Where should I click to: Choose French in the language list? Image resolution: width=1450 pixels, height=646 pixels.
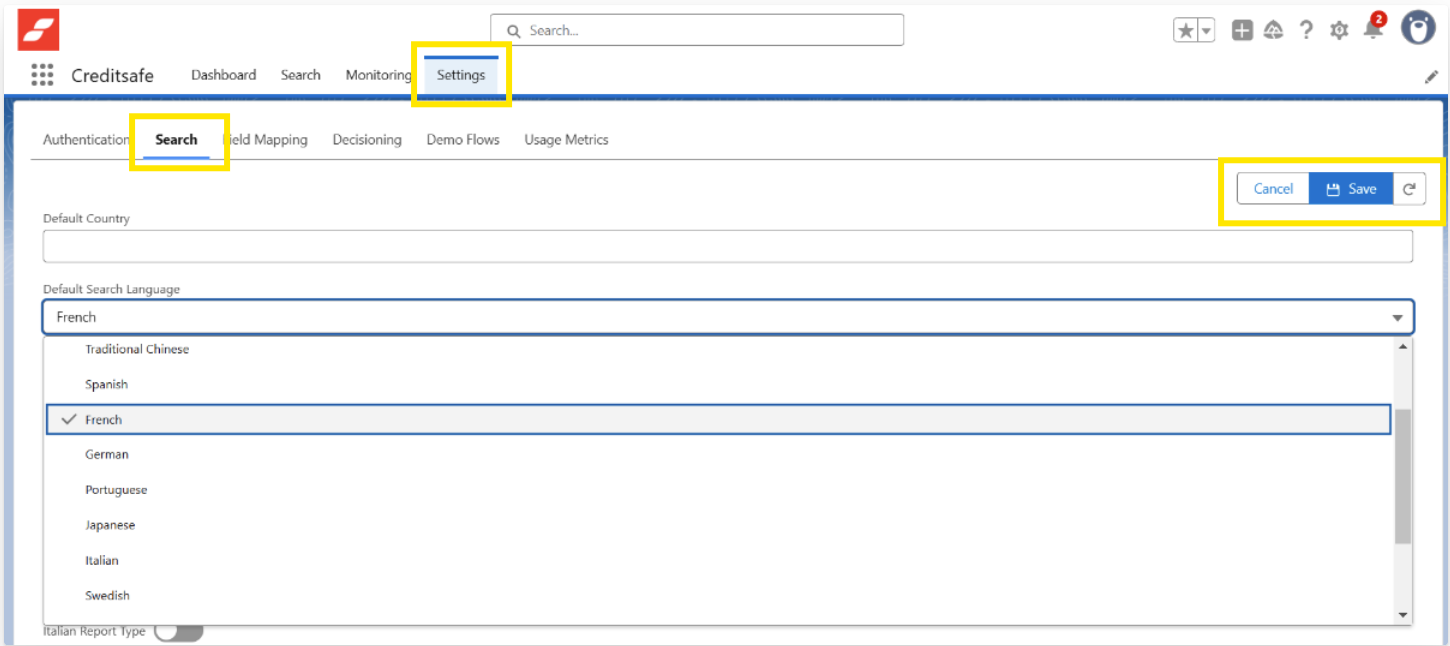718,420
